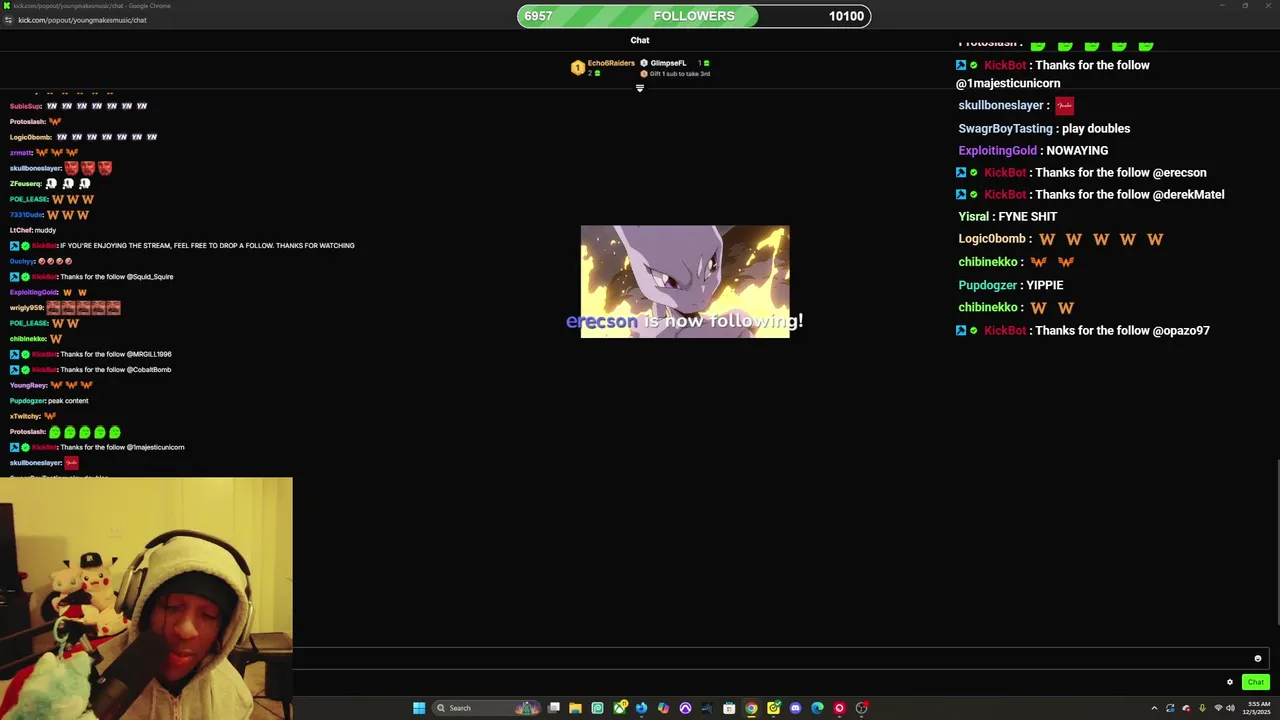
Task: Click the "play doubles" chat message
Action: click(1096, 128)
